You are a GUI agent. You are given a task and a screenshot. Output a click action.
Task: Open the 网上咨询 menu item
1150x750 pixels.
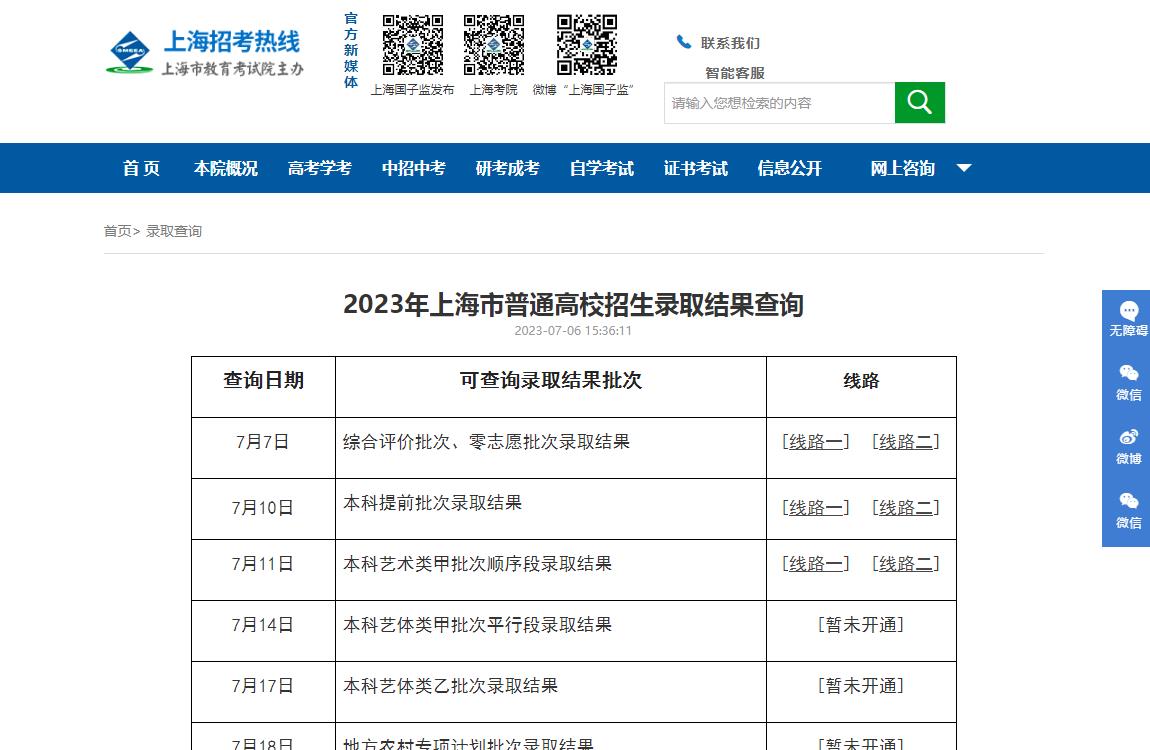pos(903,169)
